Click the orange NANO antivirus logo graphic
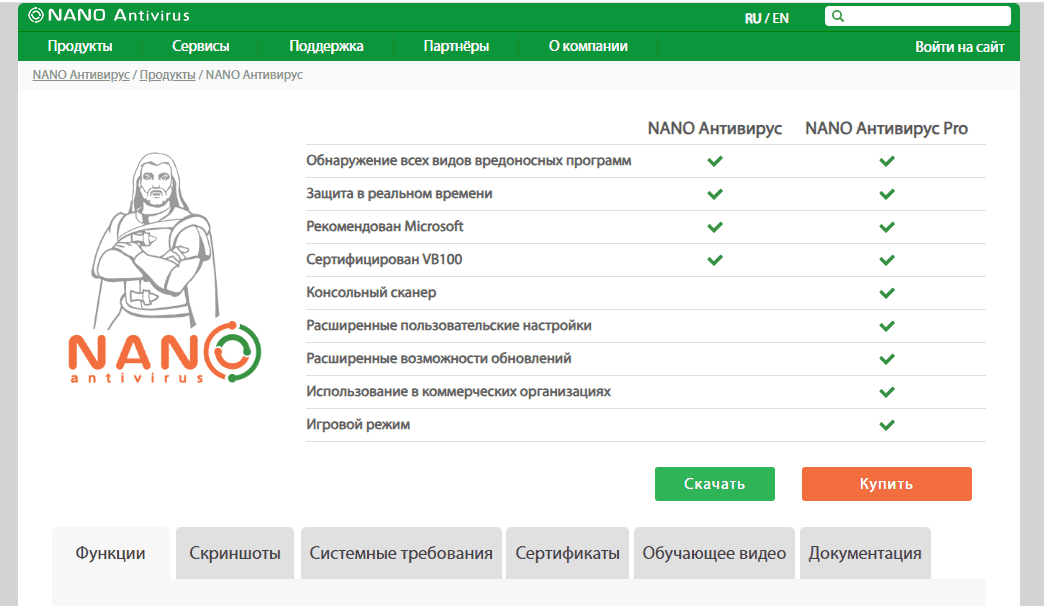The width and height of the screenshot is (1044, 606). point(164,353)
